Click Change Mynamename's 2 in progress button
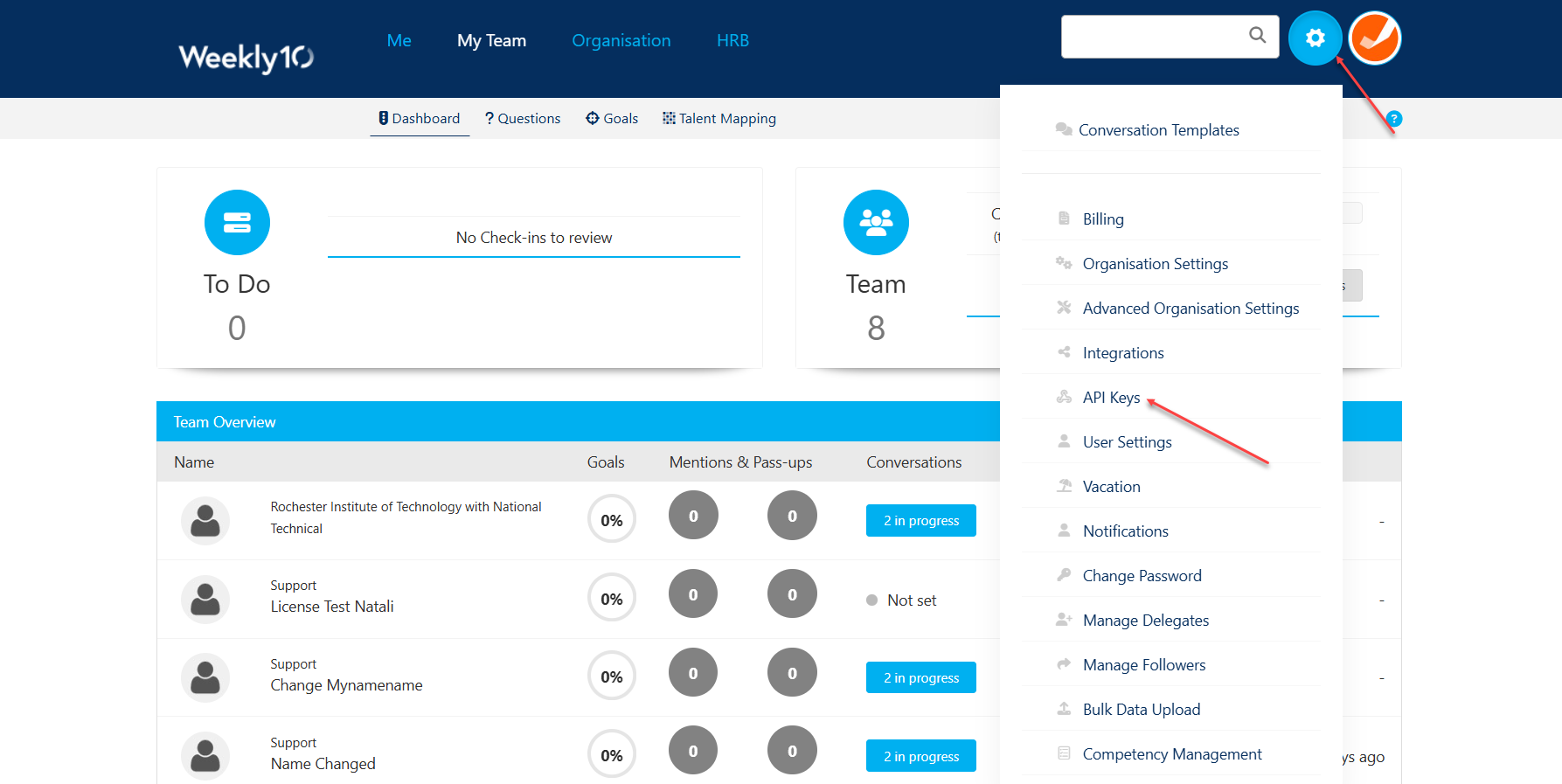Viewport: 1562px width, 784px height. [920, 677]
